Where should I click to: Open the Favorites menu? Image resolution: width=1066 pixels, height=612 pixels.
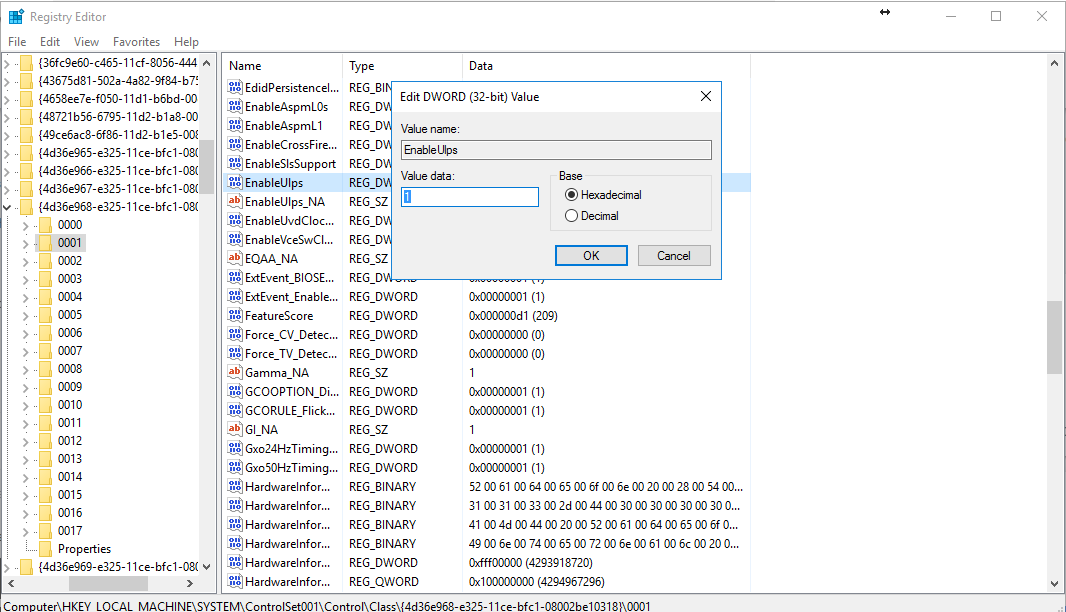click(x=137, y=41)
